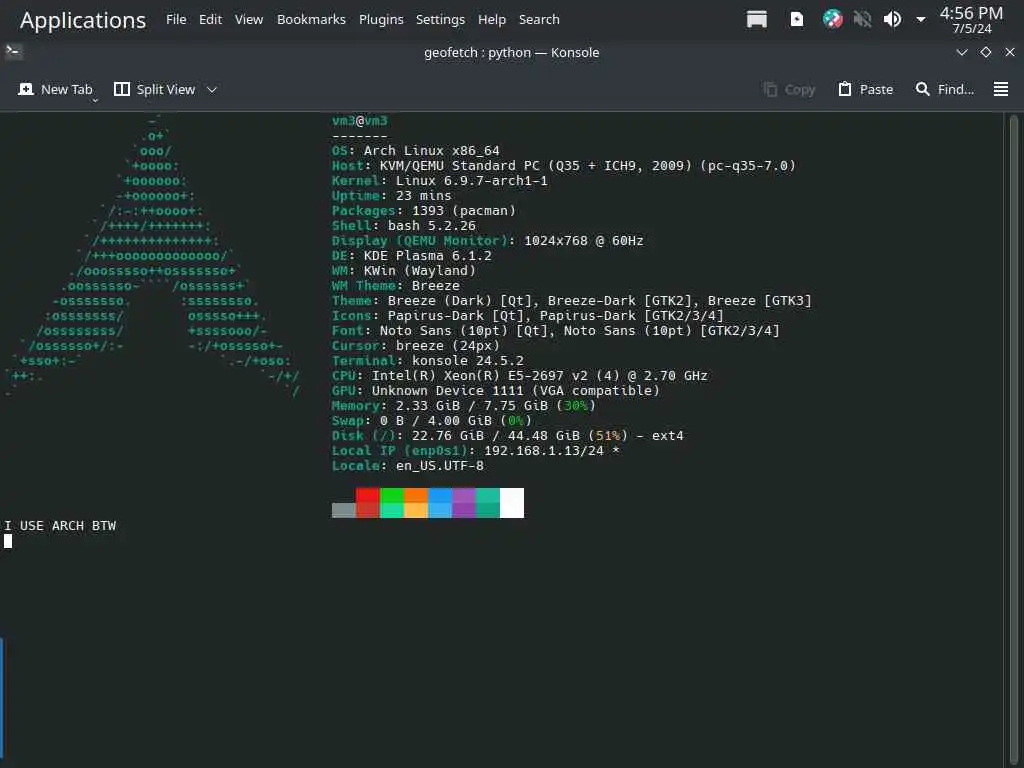
Task: Click the "KWin (Wayland)" text
Action: click(420, 271)
